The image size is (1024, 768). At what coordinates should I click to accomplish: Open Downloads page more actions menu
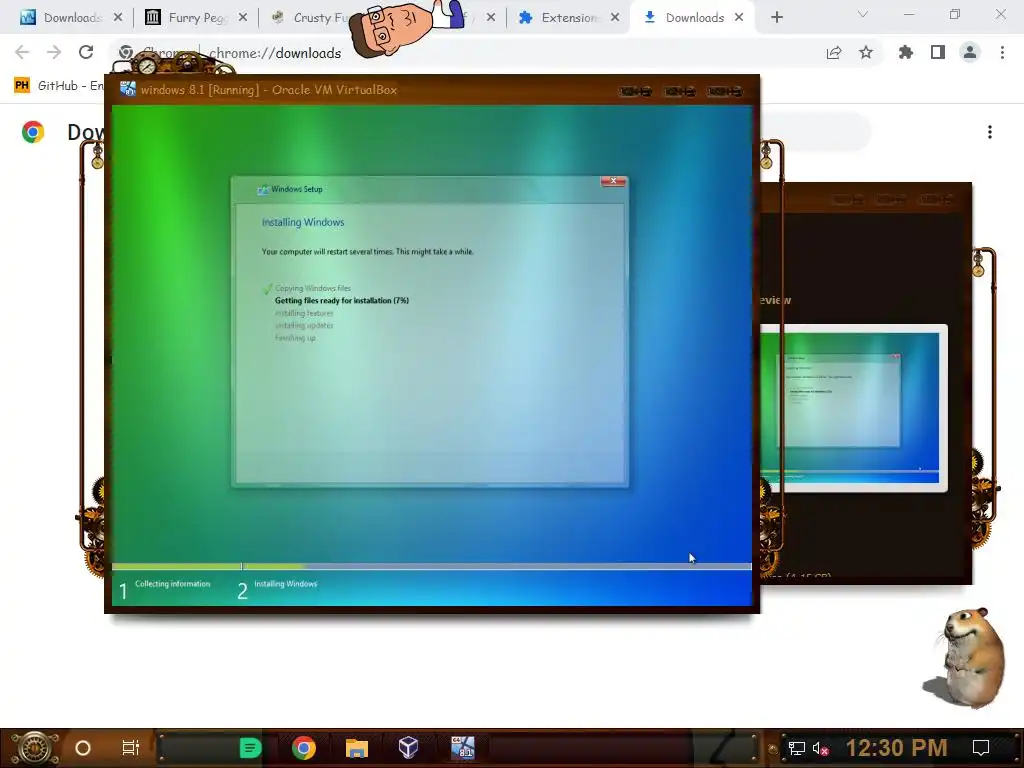(x=990, y=132)
